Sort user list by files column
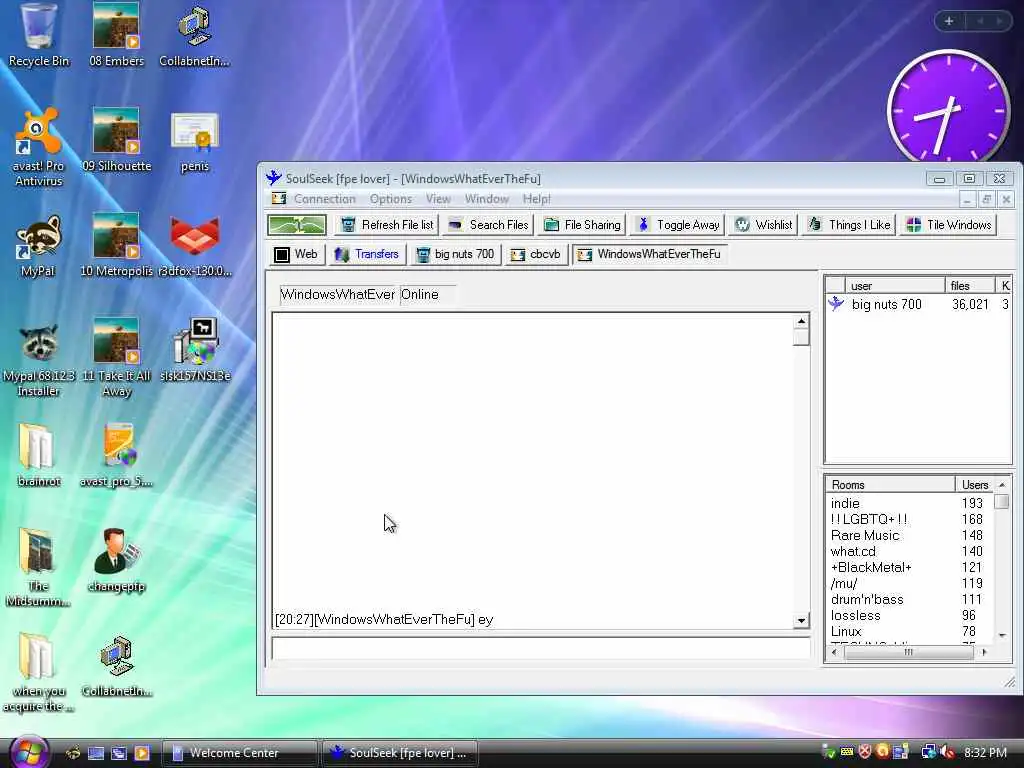 pos(970,285)
